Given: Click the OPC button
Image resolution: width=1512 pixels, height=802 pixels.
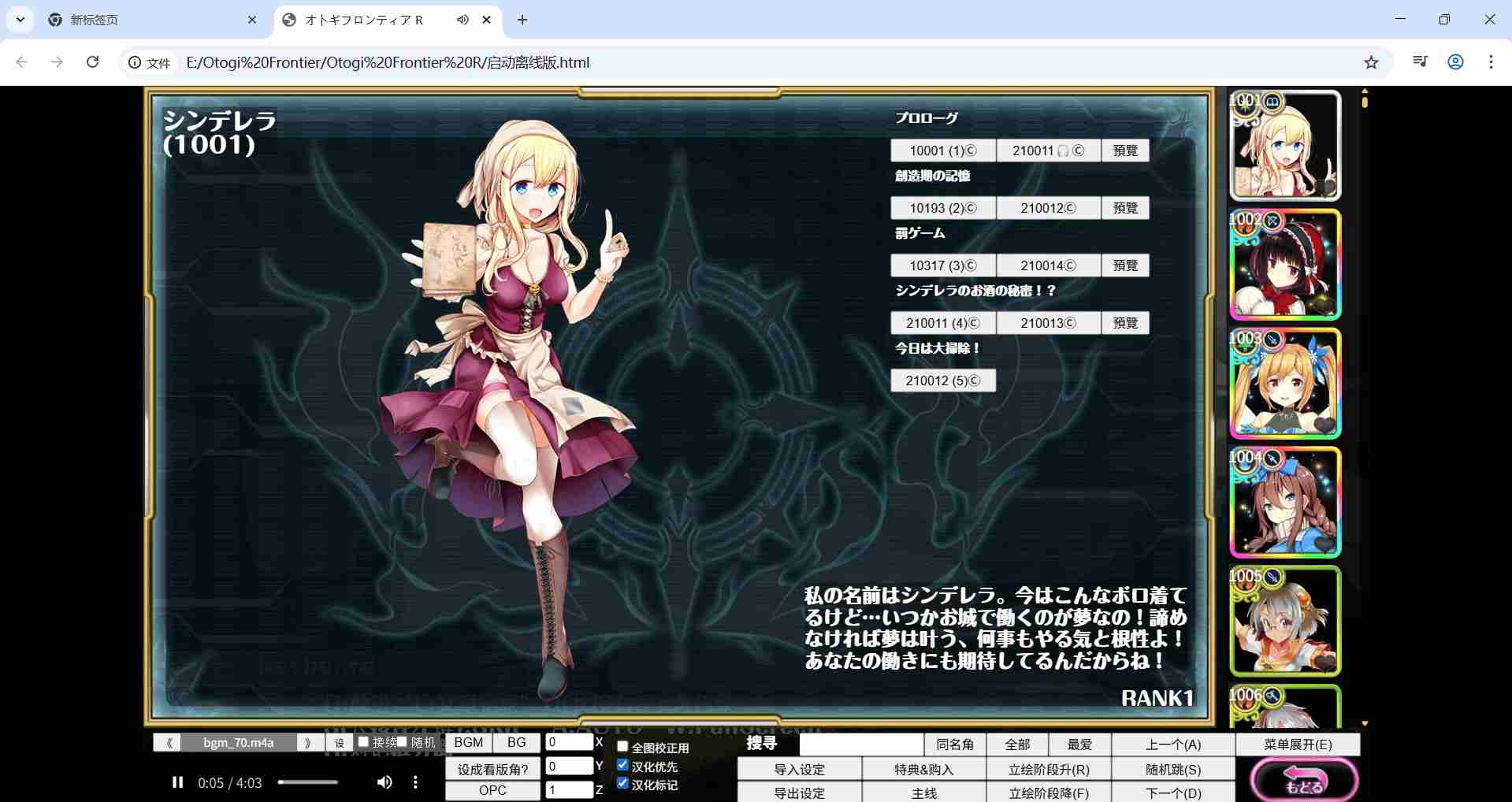Looking at the screenshot, I should click(x=493, y=790).
